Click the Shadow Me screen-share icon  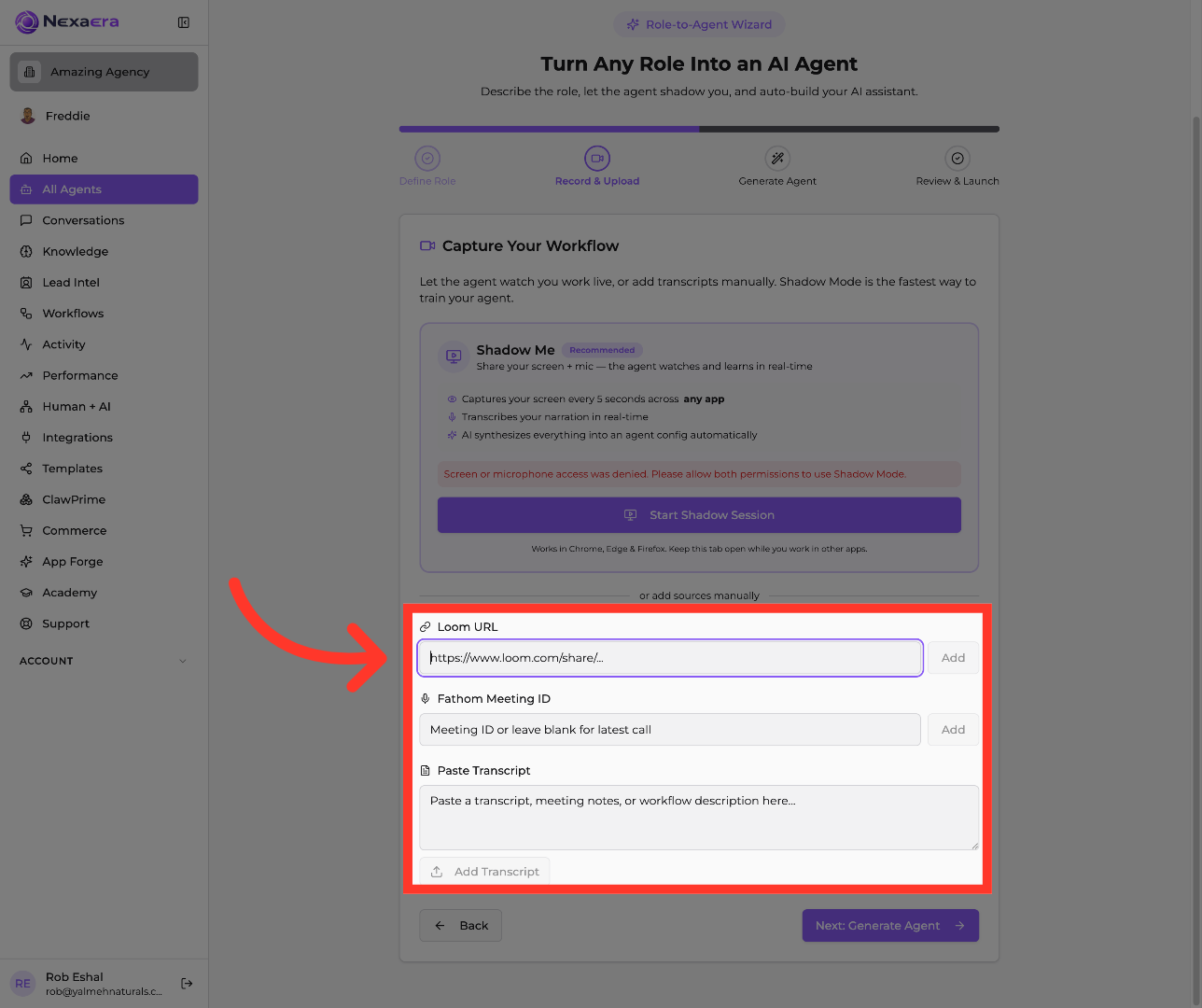click(454, 357)
